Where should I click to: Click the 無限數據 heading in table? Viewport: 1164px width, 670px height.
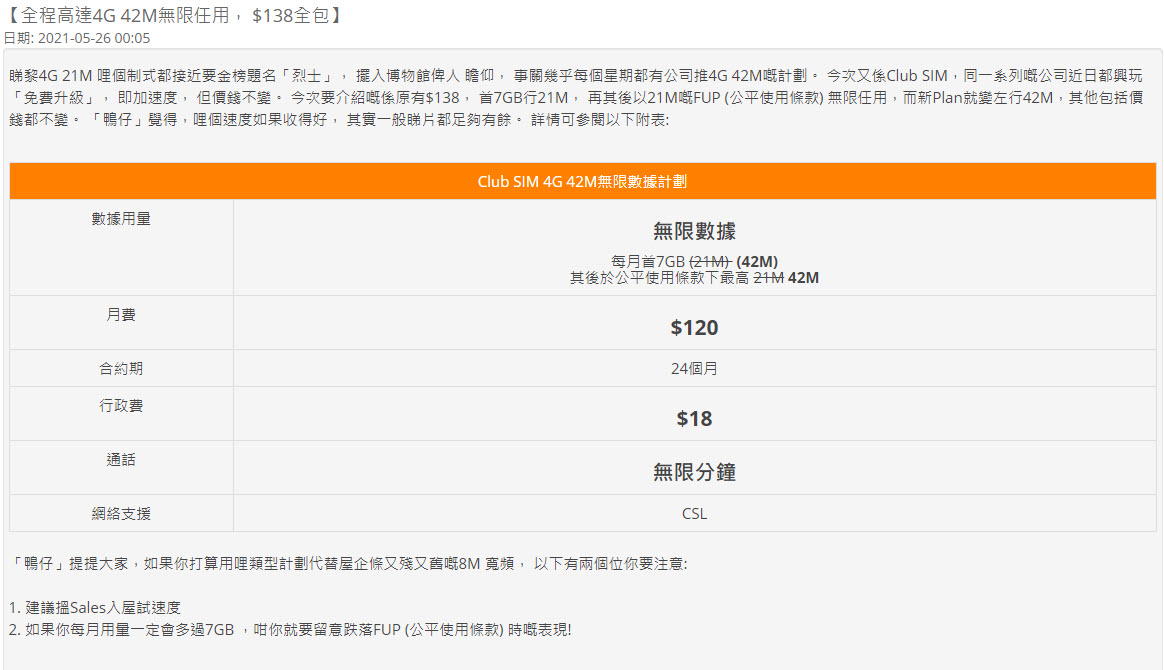point(694,231)
